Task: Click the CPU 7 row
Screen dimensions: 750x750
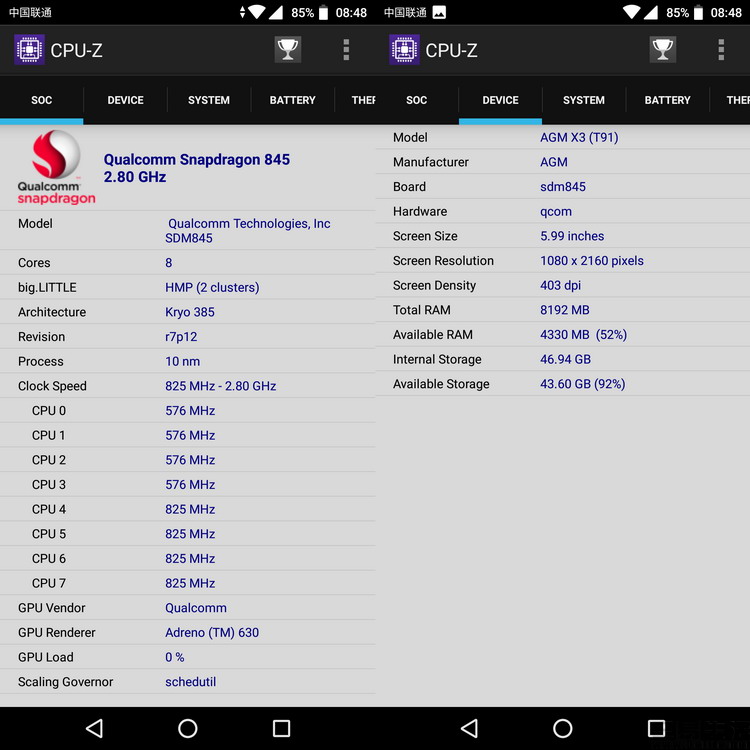Action: point(188,583)
